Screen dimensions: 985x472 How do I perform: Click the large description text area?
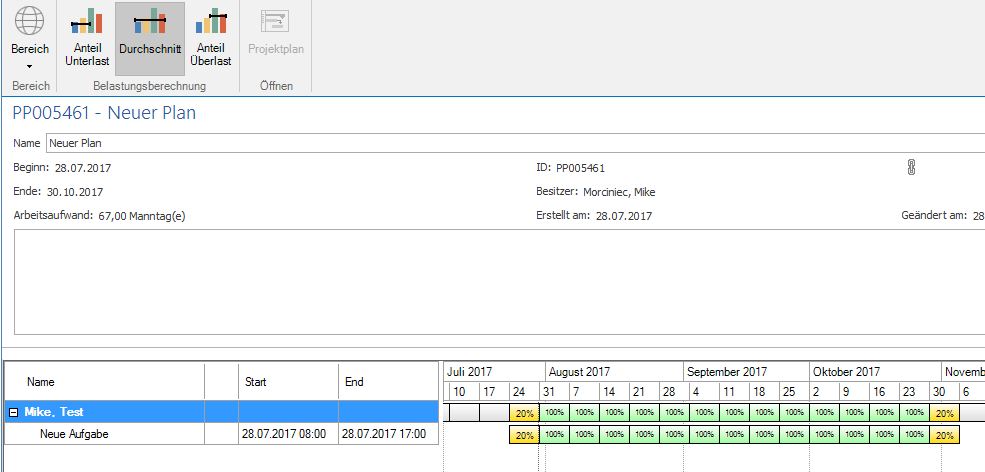[x=500, y=281]
